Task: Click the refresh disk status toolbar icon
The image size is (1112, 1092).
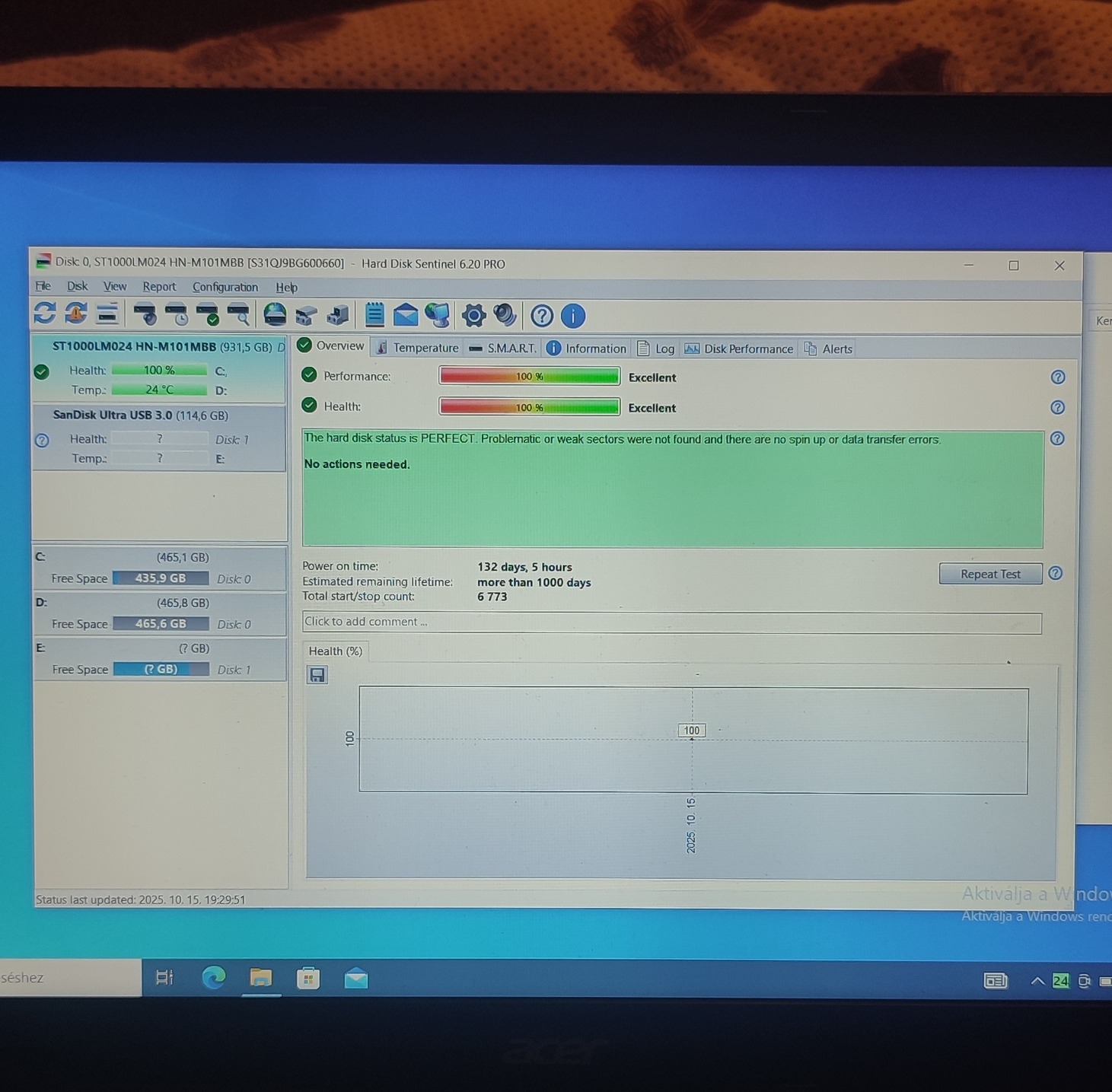Action: [45, 313]
